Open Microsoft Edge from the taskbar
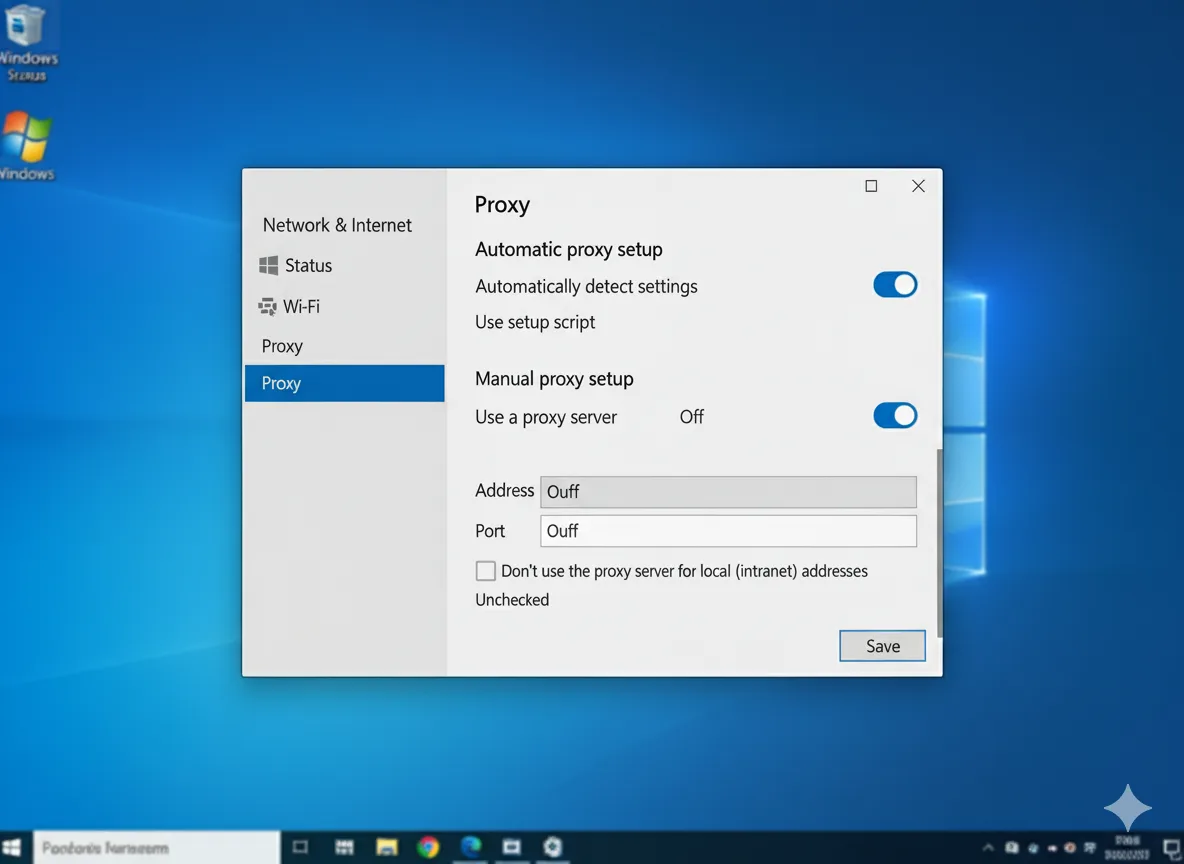Image resolution: width=1184 pixels, height=864 pixels. 471,846
